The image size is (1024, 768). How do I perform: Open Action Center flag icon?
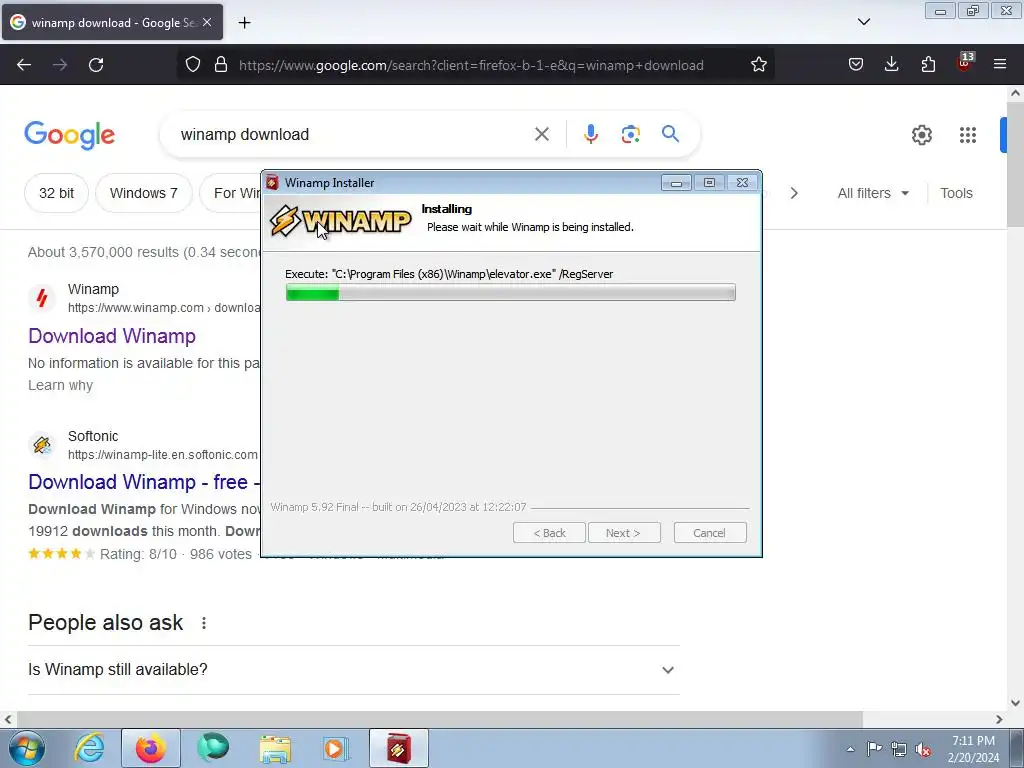pos(874,749)
